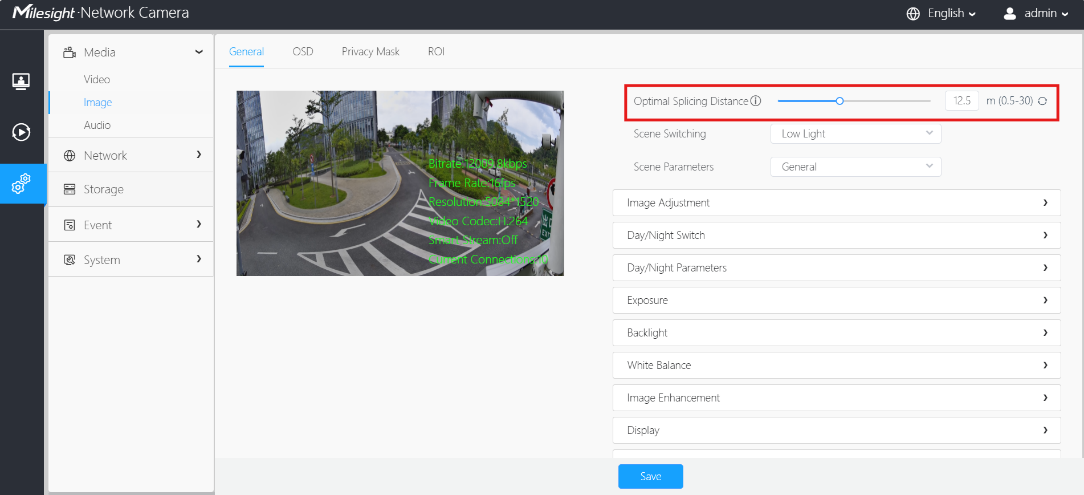Select Audio under Media
This screenshot has height=495, width=1084.
tap(97, 125)
